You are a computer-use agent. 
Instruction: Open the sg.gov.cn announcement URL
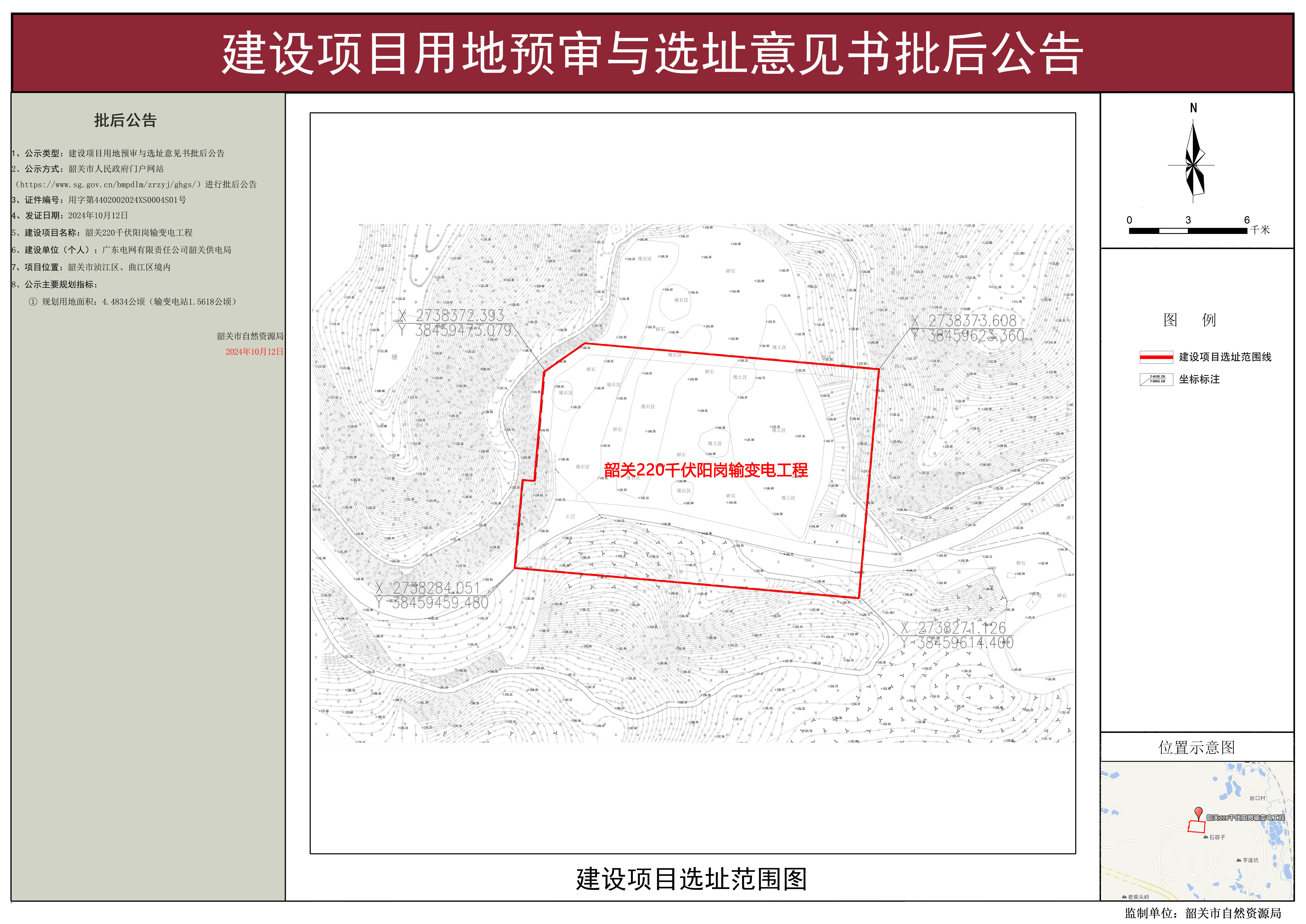(x=108, y=185)
